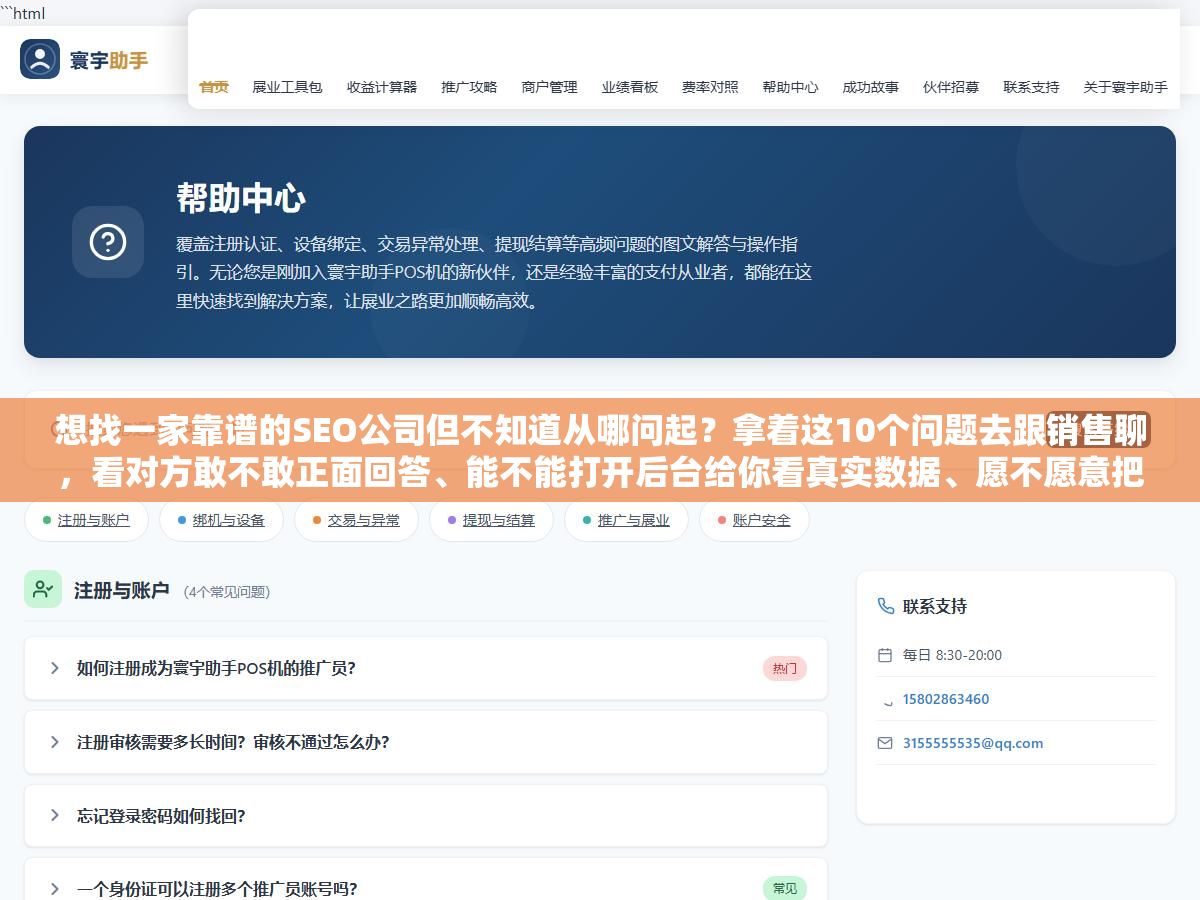Open the 费率对照 nav item
This screenshot has width=1200, height=900.
tap(710, 87)
